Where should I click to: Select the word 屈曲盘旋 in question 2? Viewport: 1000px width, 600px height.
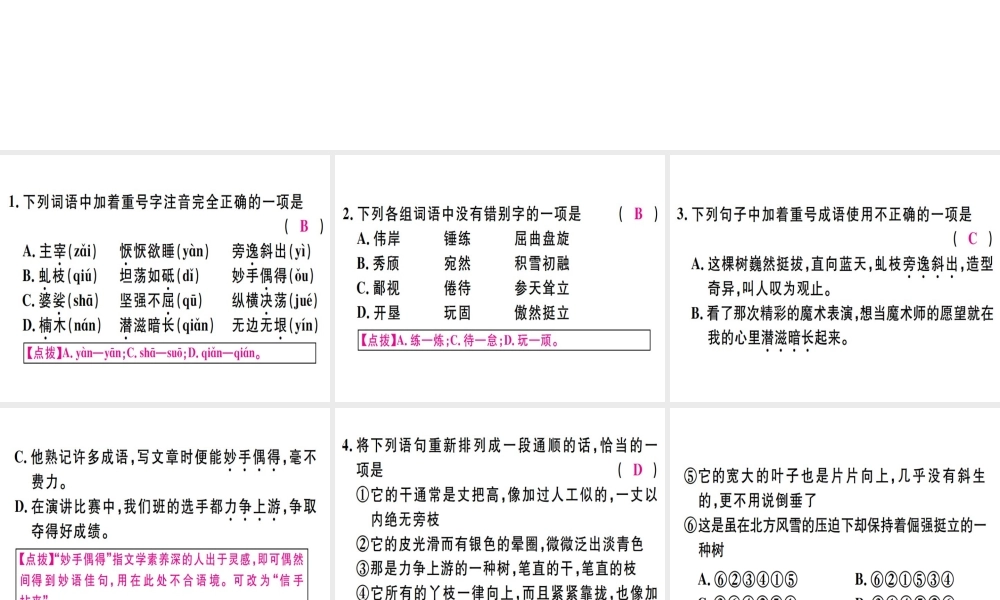pyautogui.click(x=541, y=239)
